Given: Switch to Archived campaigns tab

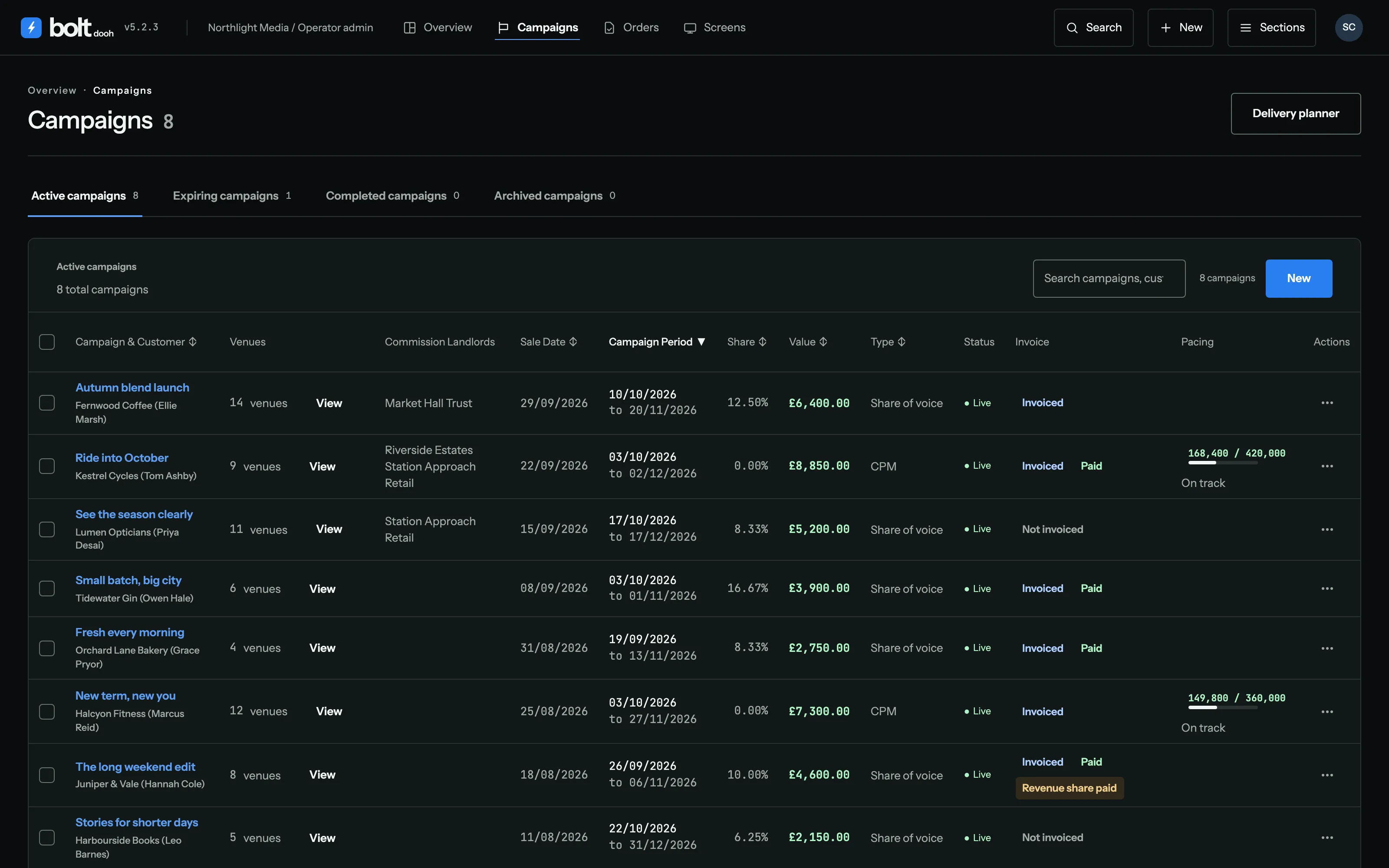Looking at the screenshot, I should coord(554,196).
